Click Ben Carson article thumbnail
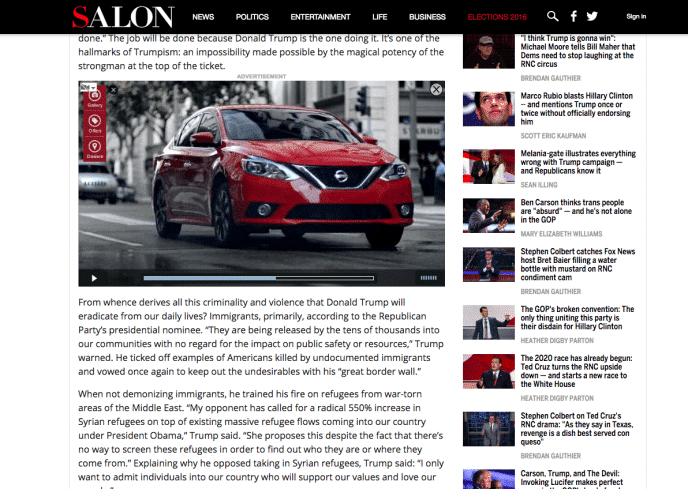The height and width of the screenshot is (489, 688). click(x=489, y=216)
